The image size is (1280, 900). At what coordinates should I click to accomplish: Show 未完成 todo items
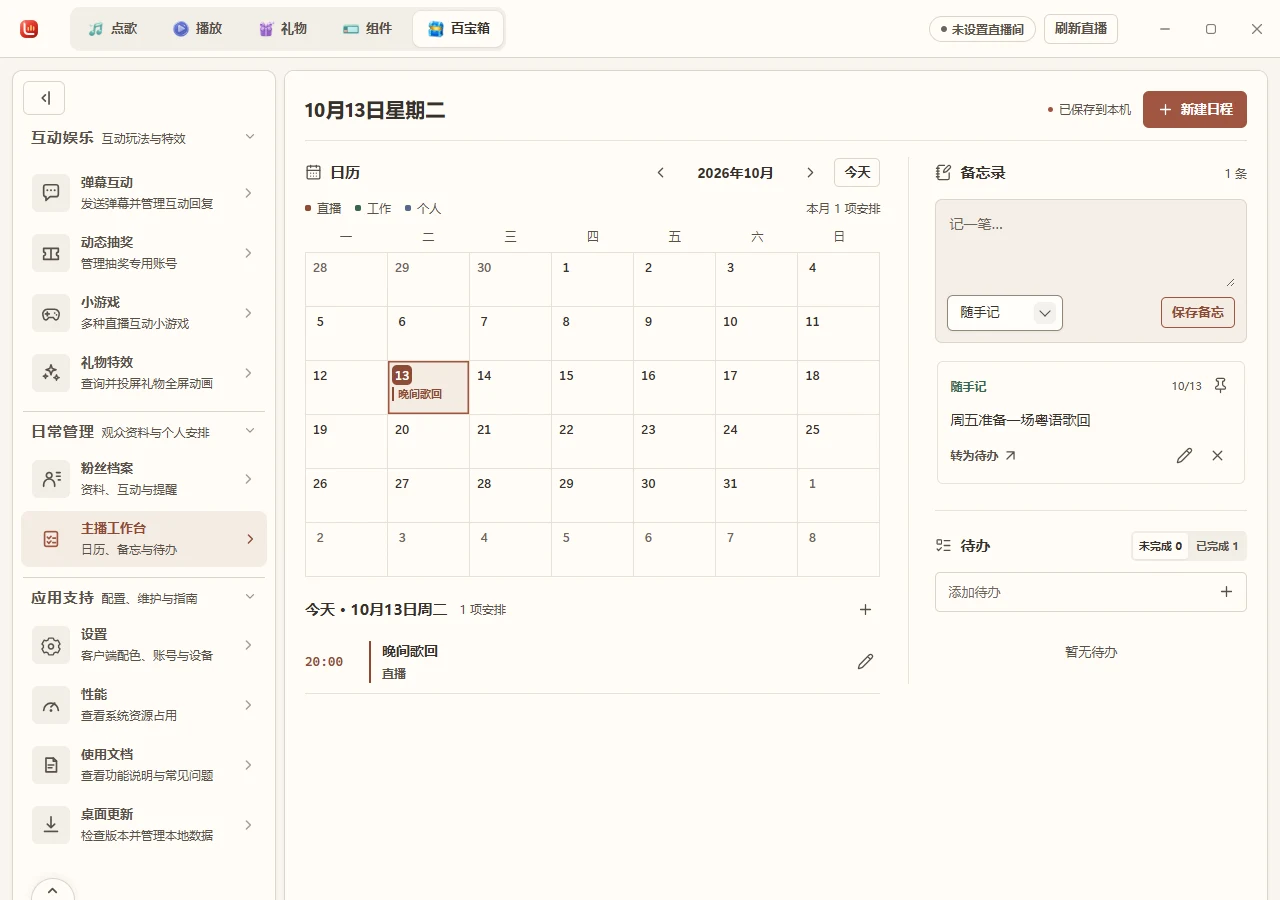1160,546
